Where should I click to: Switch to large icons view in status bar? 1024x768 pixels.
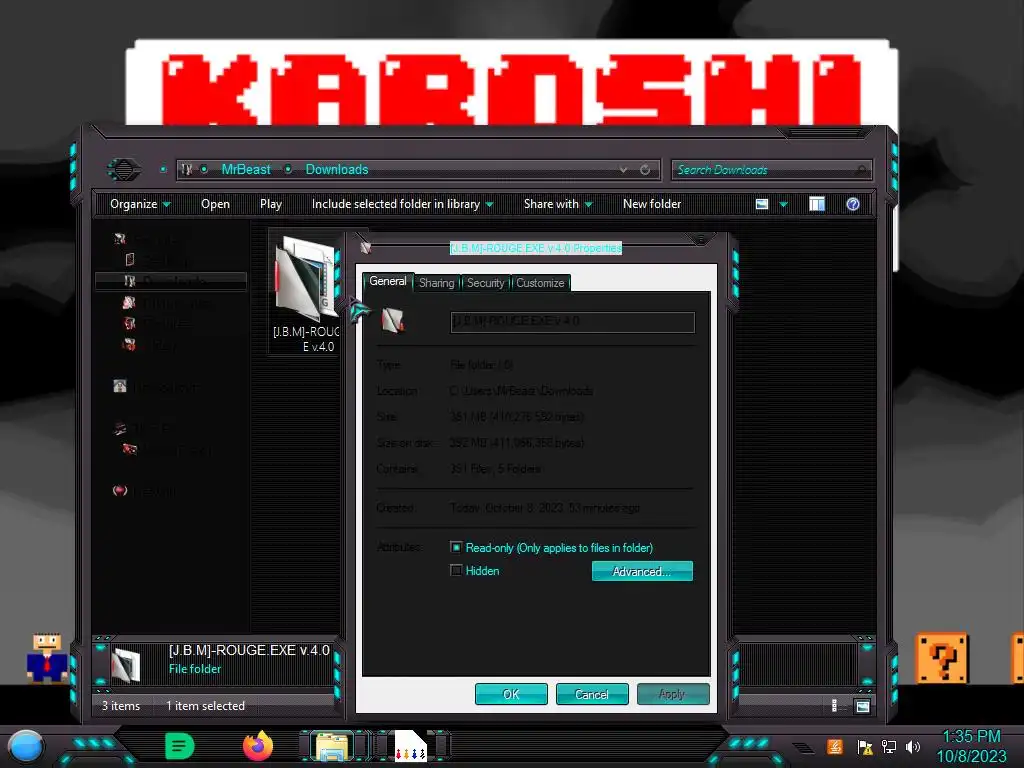tap(863, 706)
